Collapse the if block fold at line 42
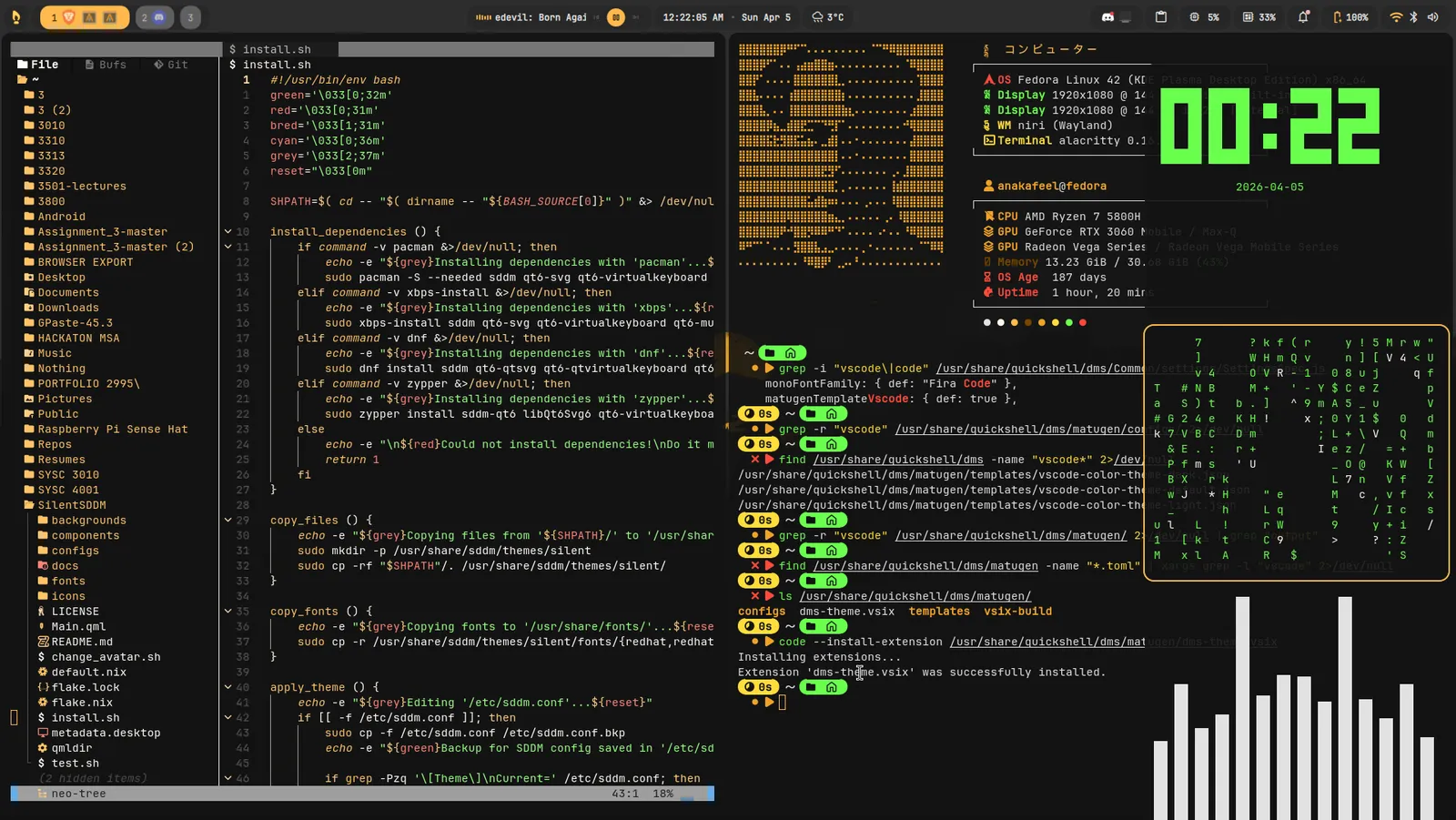The height and width of the screenshot is (820, 1456). 227,718
